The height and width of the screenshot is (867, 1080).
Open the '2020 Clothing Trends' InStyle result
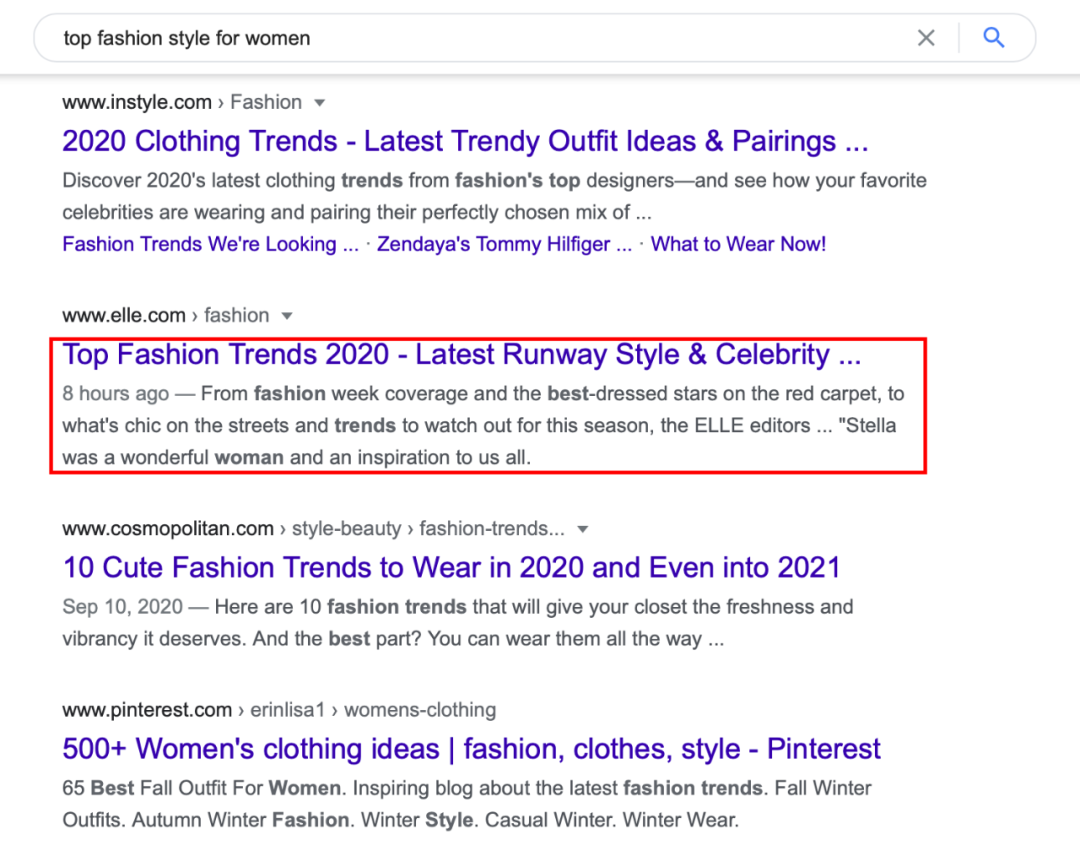pos(464,141)
